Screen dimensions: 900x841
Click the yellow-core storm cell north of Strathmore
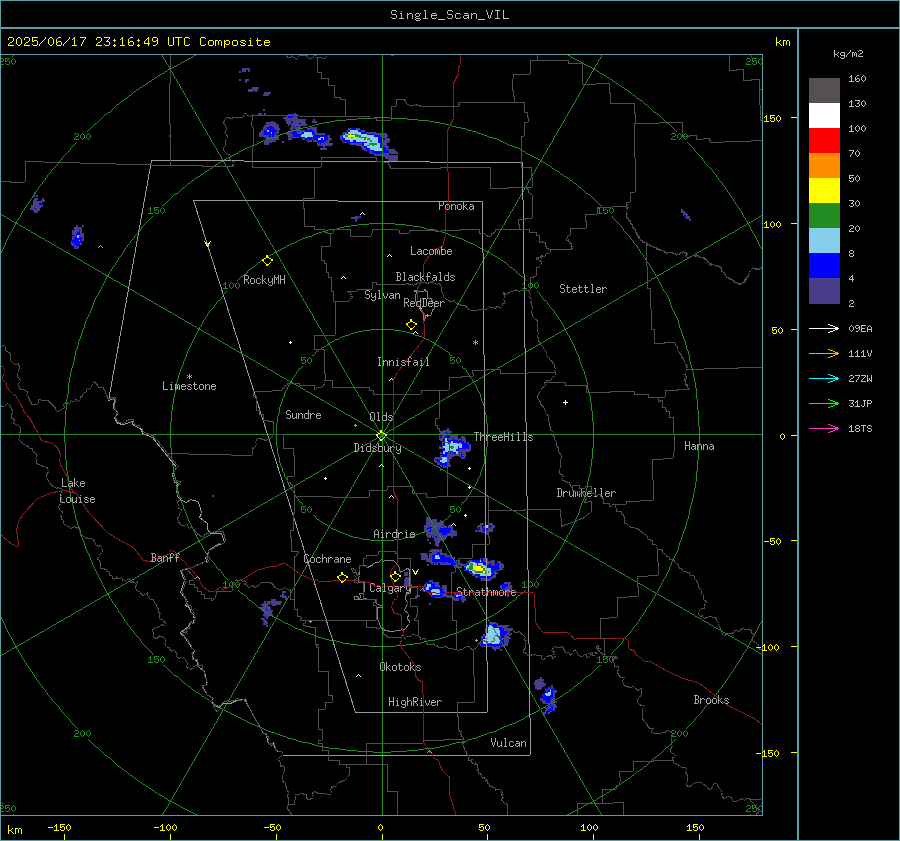coord(481,568)
